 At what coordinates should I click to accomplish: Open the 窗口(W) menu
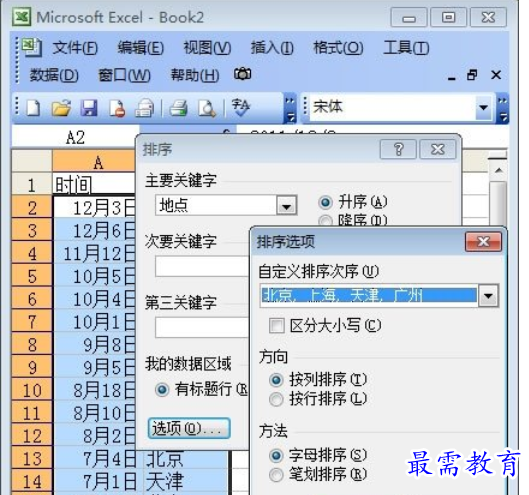[x=124, y=75]
